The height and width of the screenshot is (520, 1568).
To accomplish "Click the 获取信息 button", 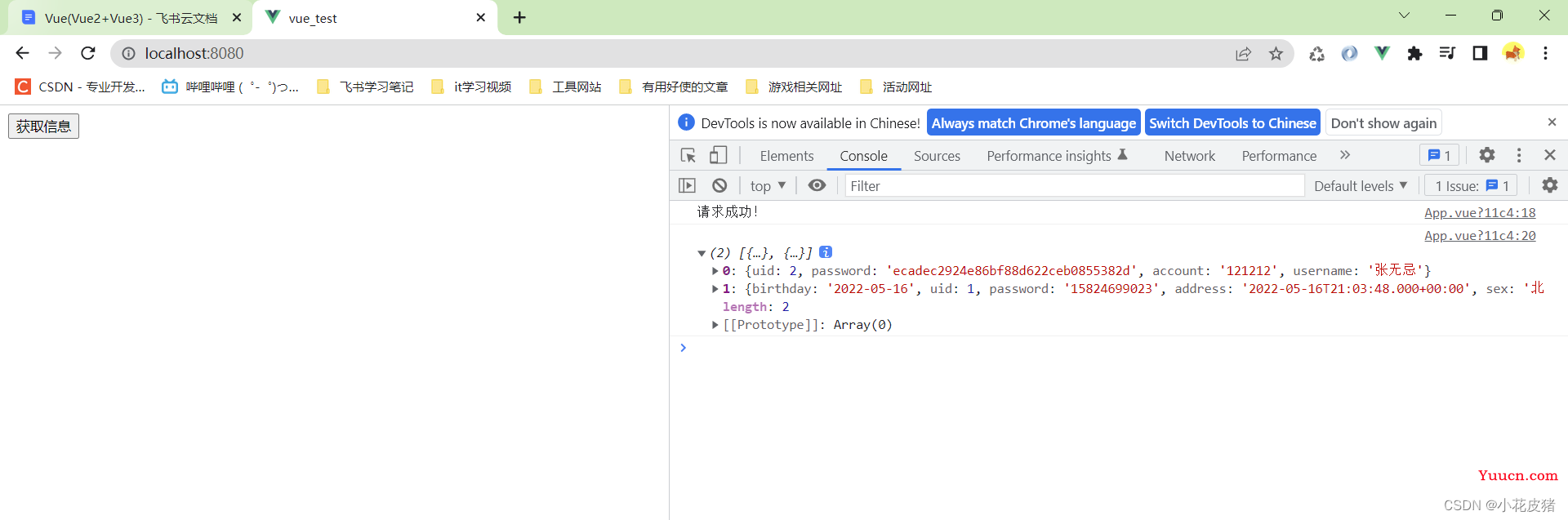I will pyautogui.click(x=43, y=127).
